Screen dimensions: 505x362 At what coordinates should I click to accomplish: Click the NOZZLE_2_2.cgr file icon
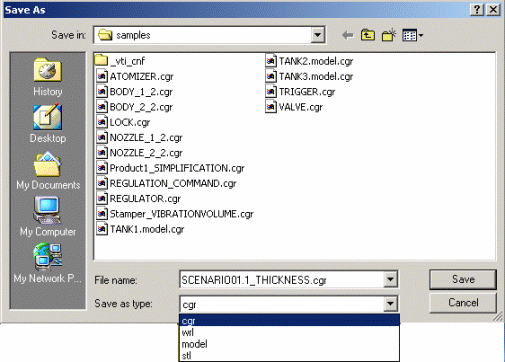102,153
